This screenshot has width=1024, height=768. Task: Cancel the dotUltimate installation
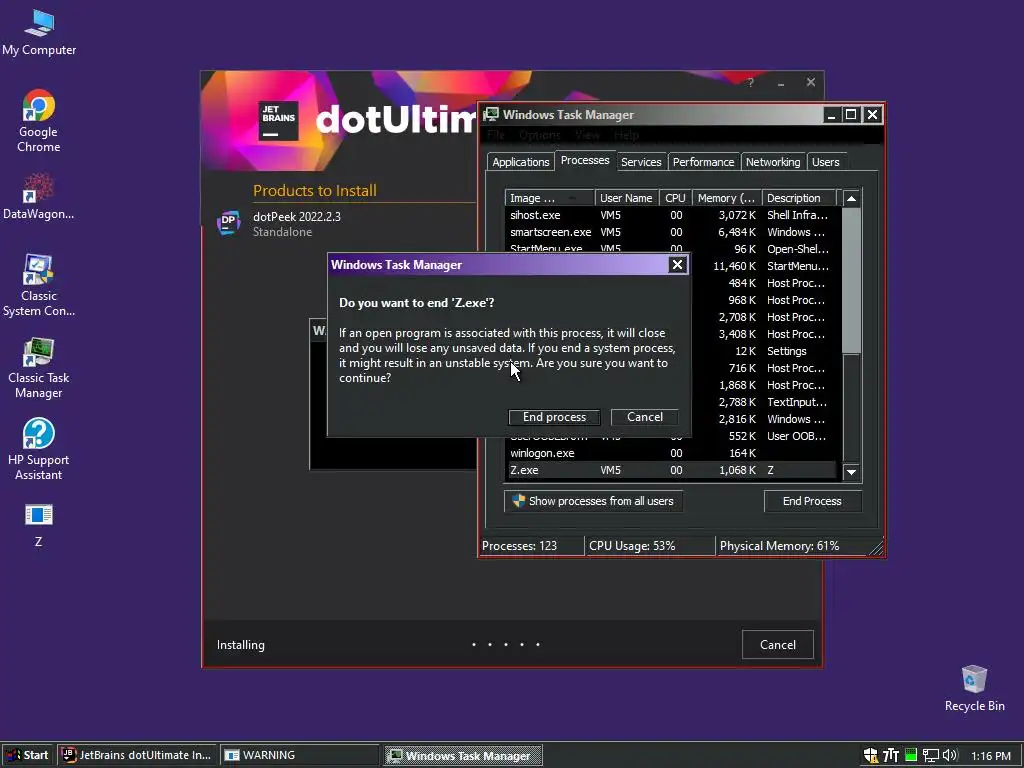pos(778,645)
